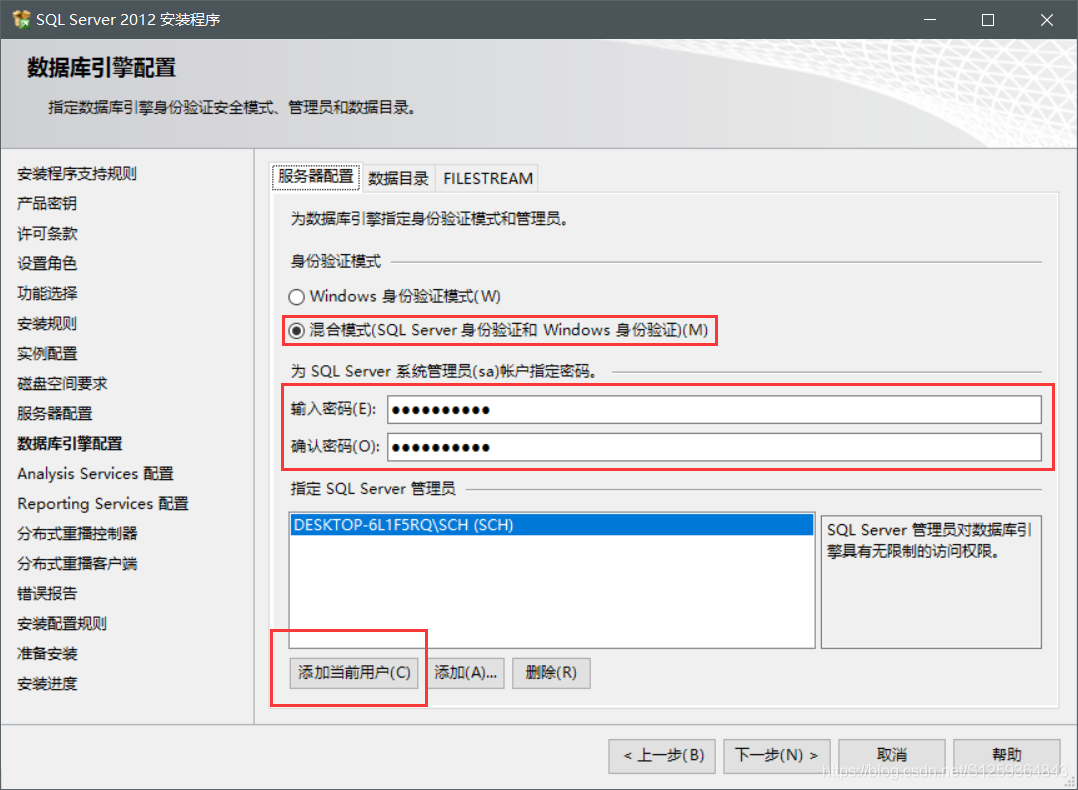1078x790 pixels.
Task: Minimize the SQL Server 2012 setup window
Action: [930, 20]
